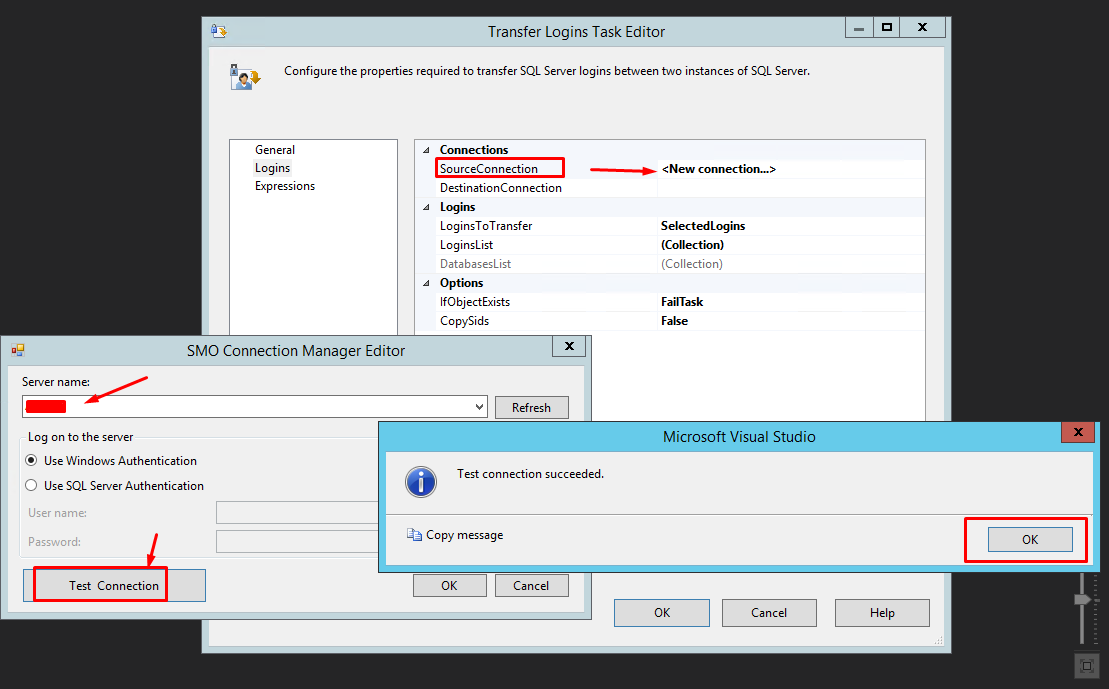Image resolution: width=1109 pixels, height=689 pixels.
Task: Click the zoom slider handle
Action: [1082, 599]
